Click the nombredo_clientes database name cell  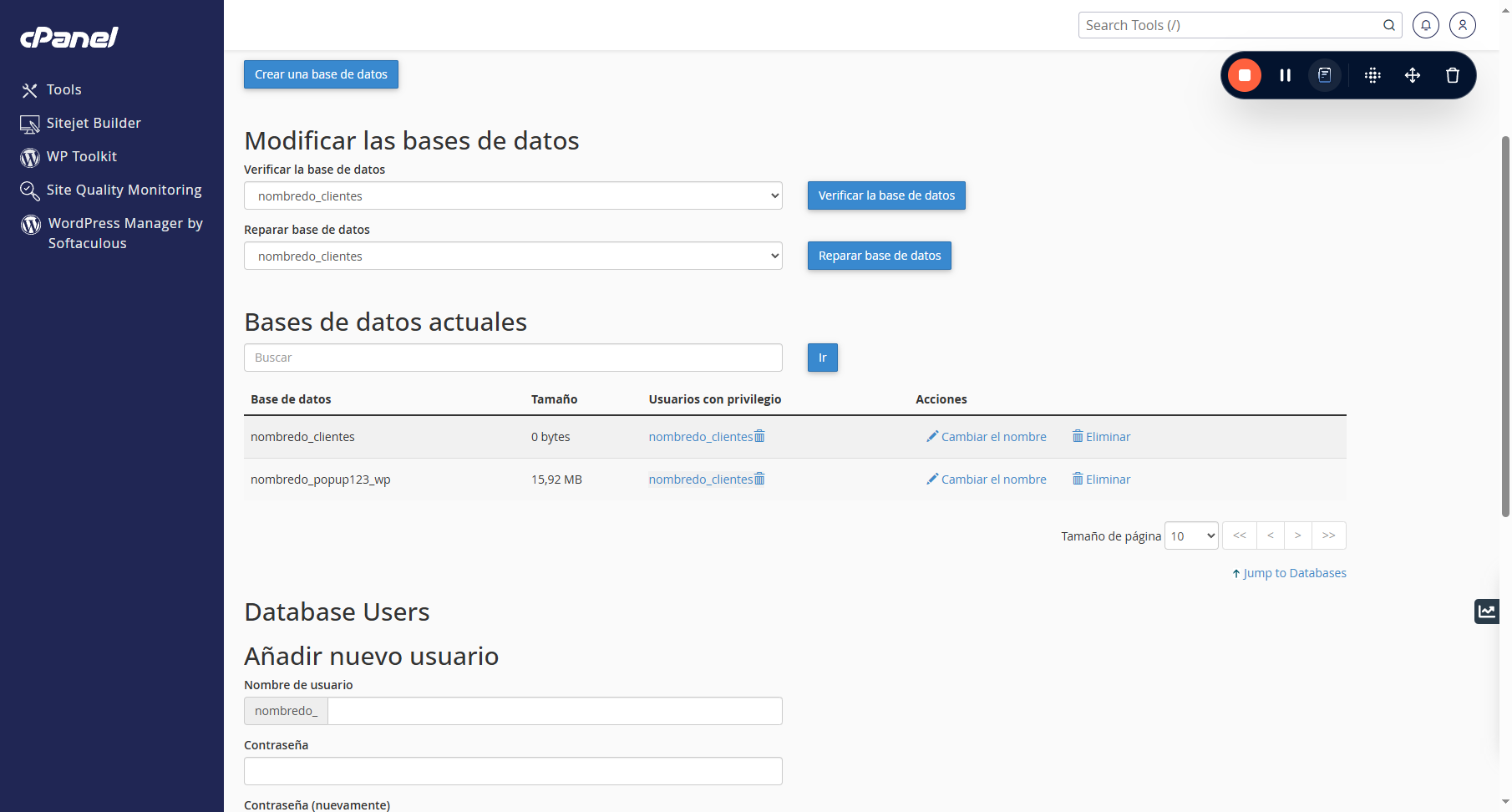(302, 437)
